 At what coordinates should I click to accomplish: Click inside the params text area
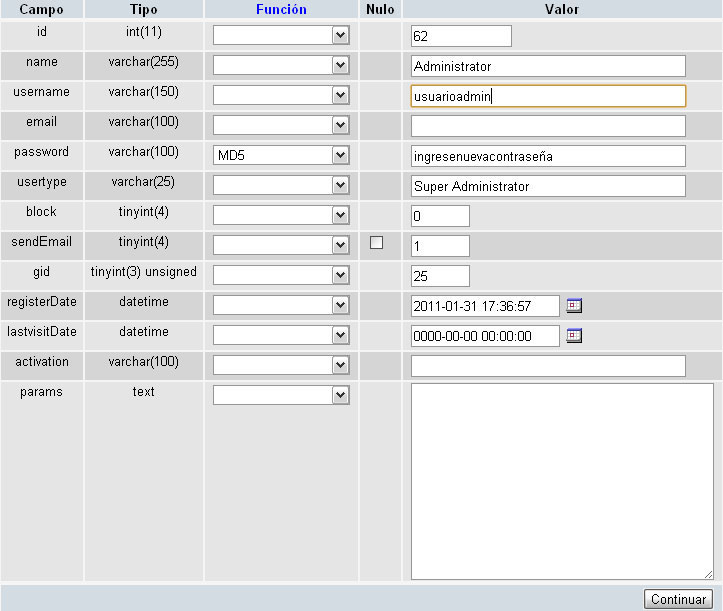click(561, 480)
